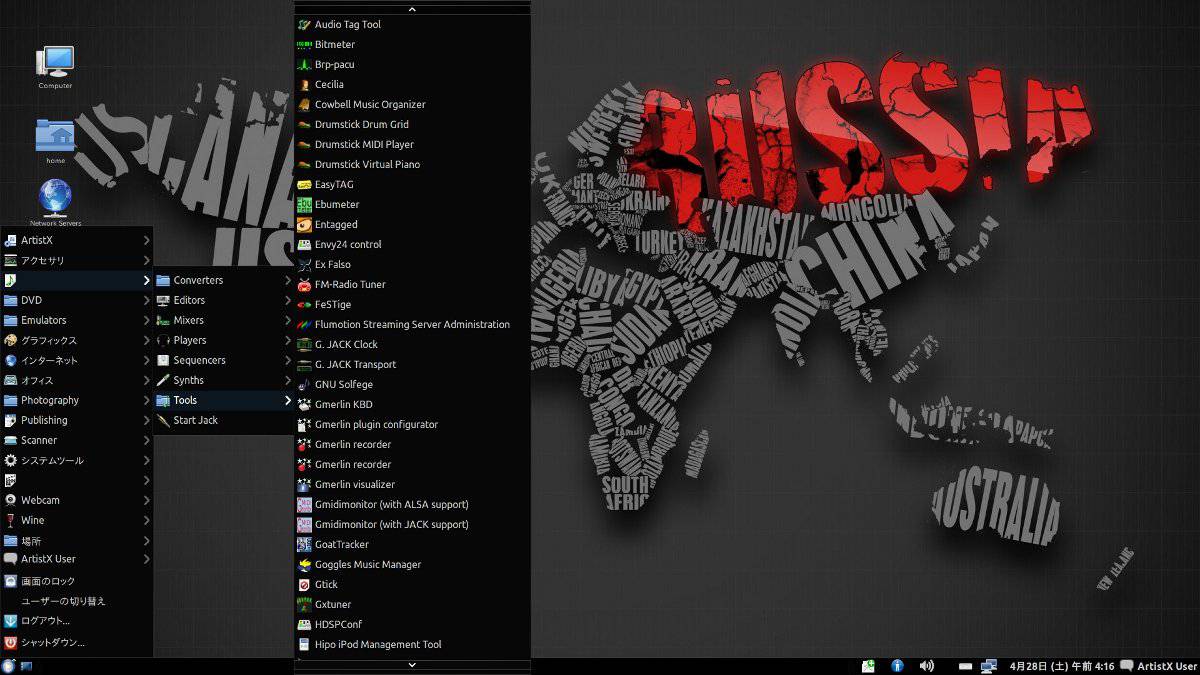The height and width of the screenshot is (675, 1200).
Task: Start Brp-pacu using its icon
Action: click(x=305, y=64)
